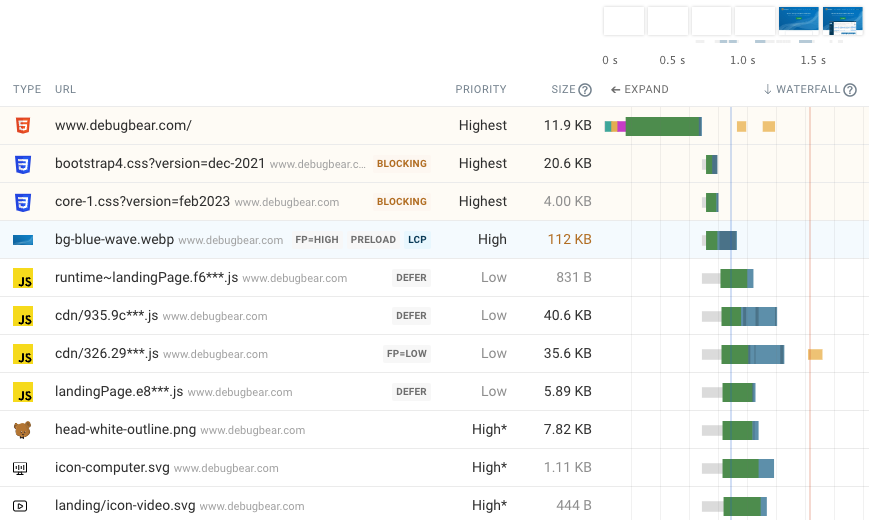
Task: Open the www.debugbear.com/ request row
Action: click(434, 126)
